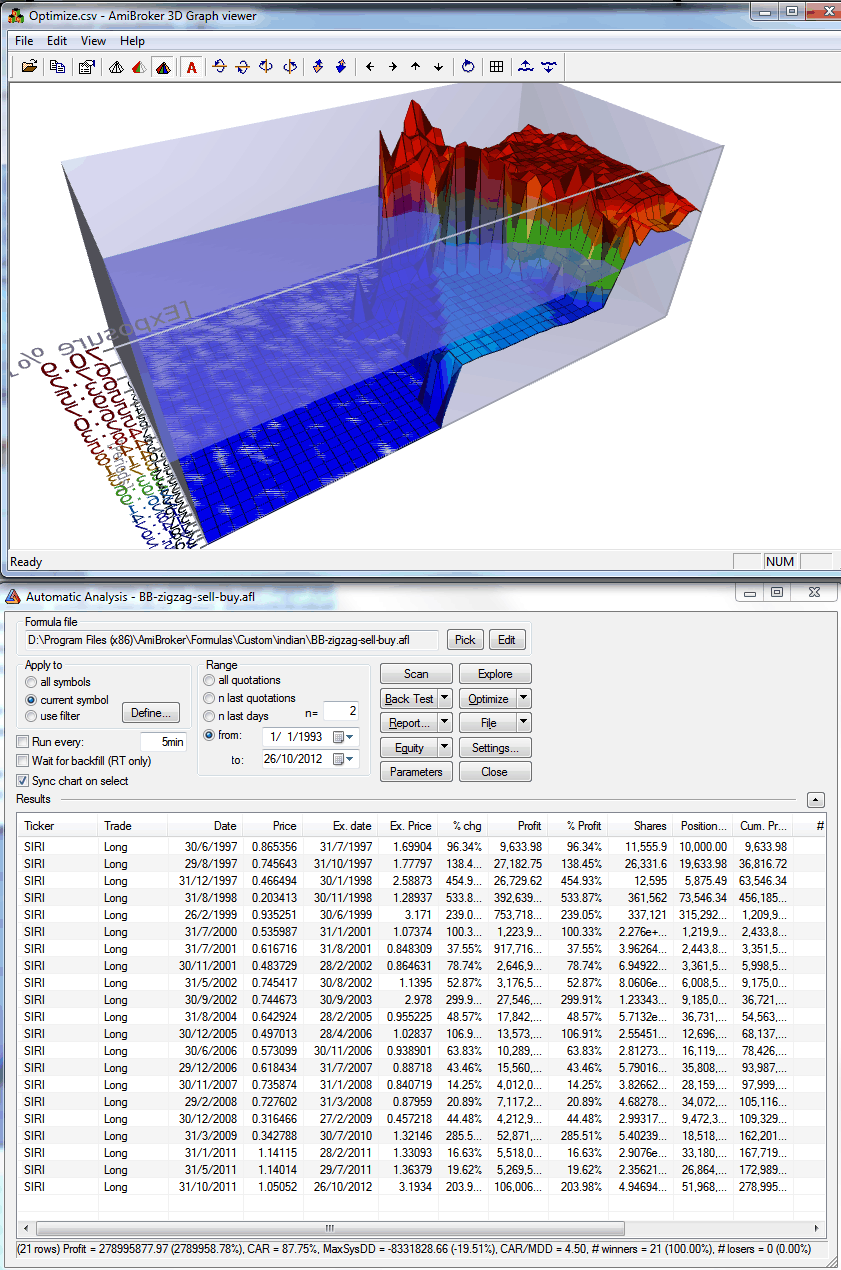841x1270 pixels.
Task: Click the Automatic Analysis window title icon
Action: coord(13,597)
